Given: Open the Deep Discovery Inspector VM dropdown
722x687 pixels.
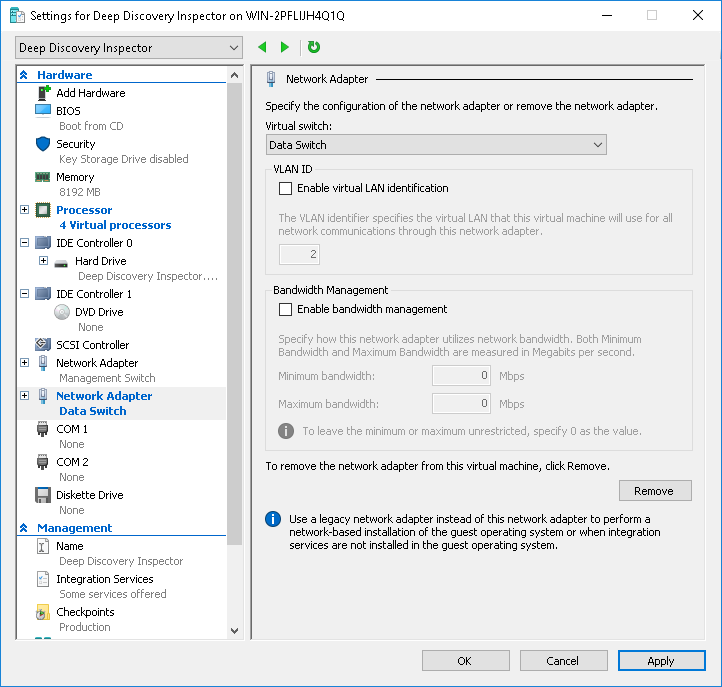Looking at the screenshot, I should tap(129, 48).
